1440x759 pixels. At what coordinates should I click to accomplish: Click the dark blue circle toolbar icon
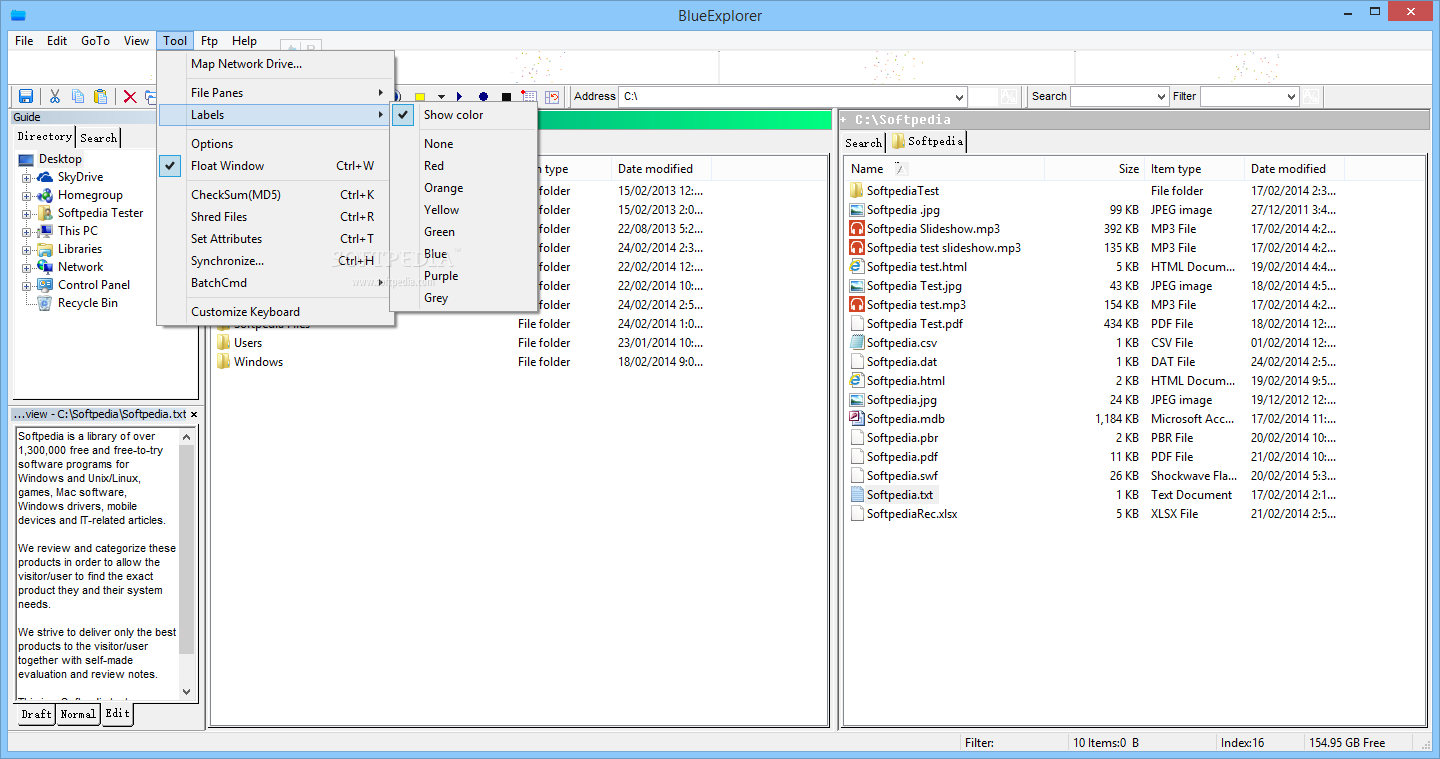(483, 97)
